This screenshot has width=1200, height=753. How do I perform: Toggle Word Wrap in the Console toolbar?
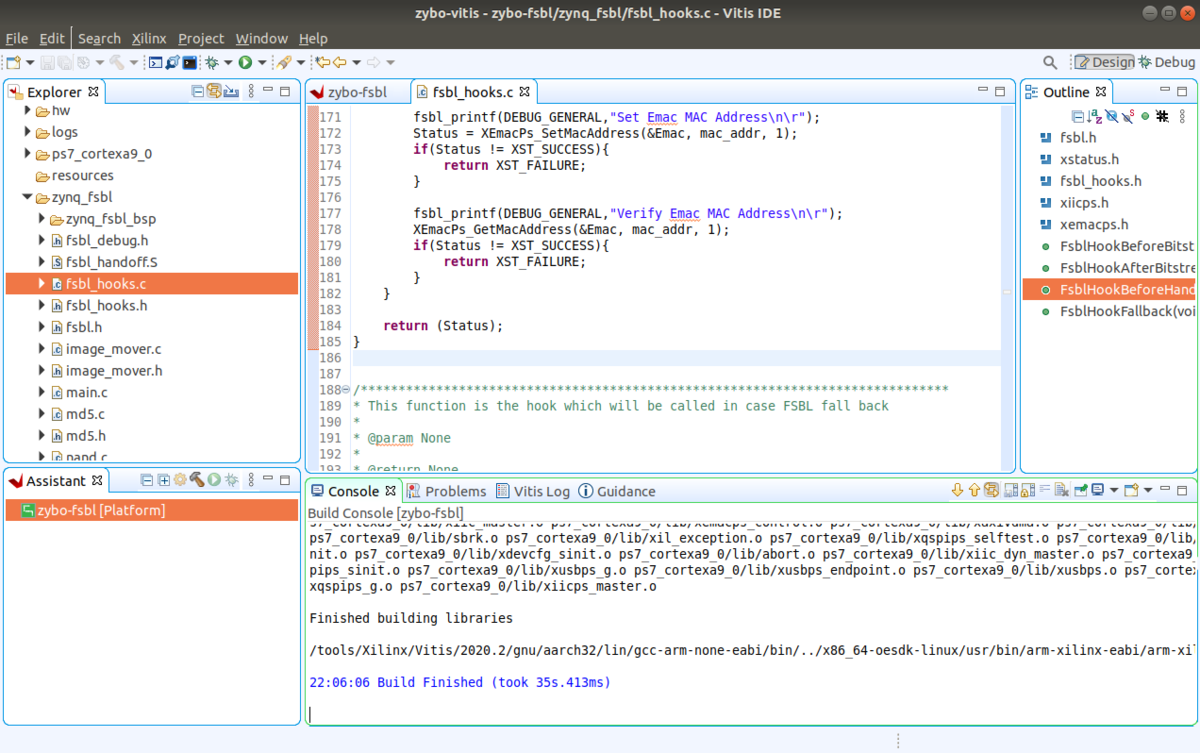(x=1045, y=488)
